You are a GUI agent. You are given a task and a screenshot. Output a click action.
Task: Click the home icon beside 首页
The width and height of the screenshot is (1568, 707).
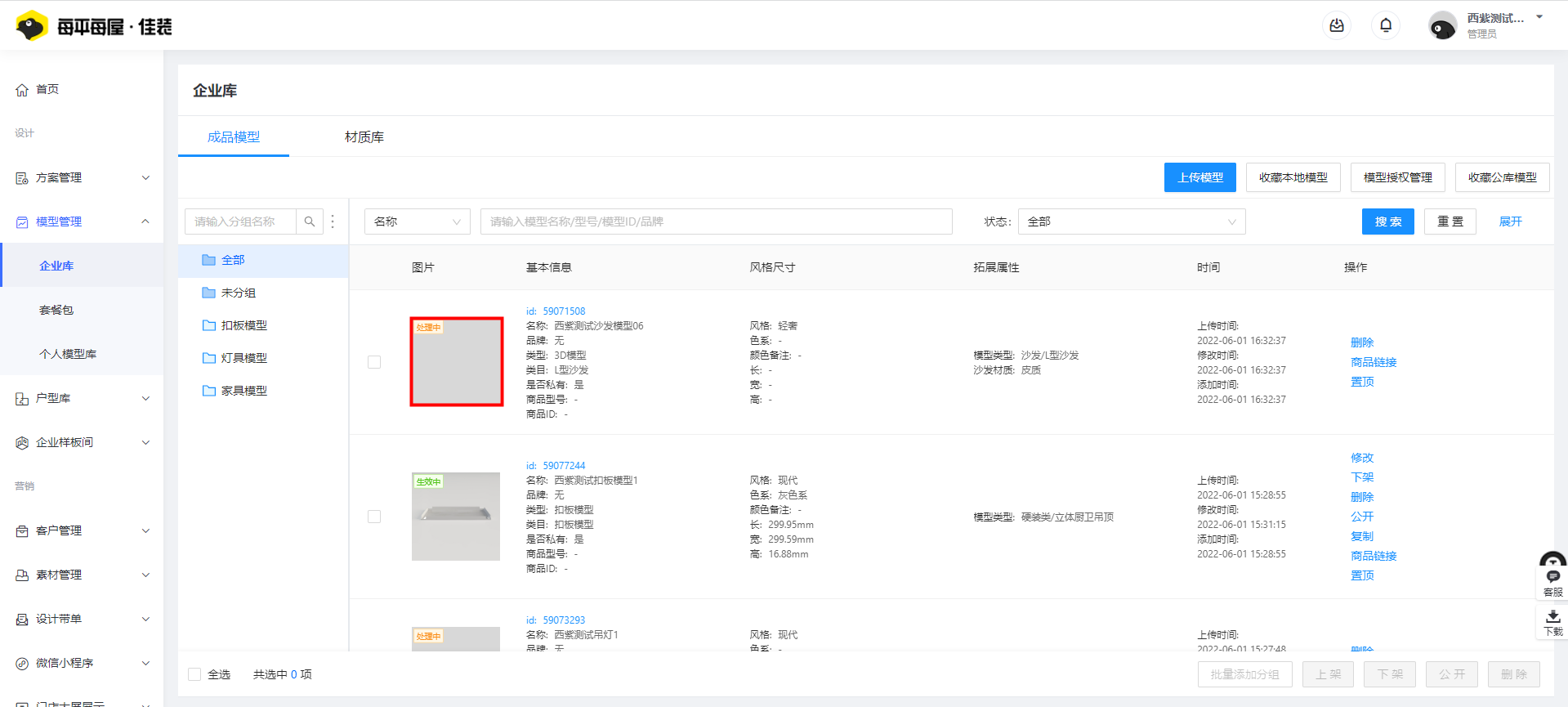[x=22, y=90]
